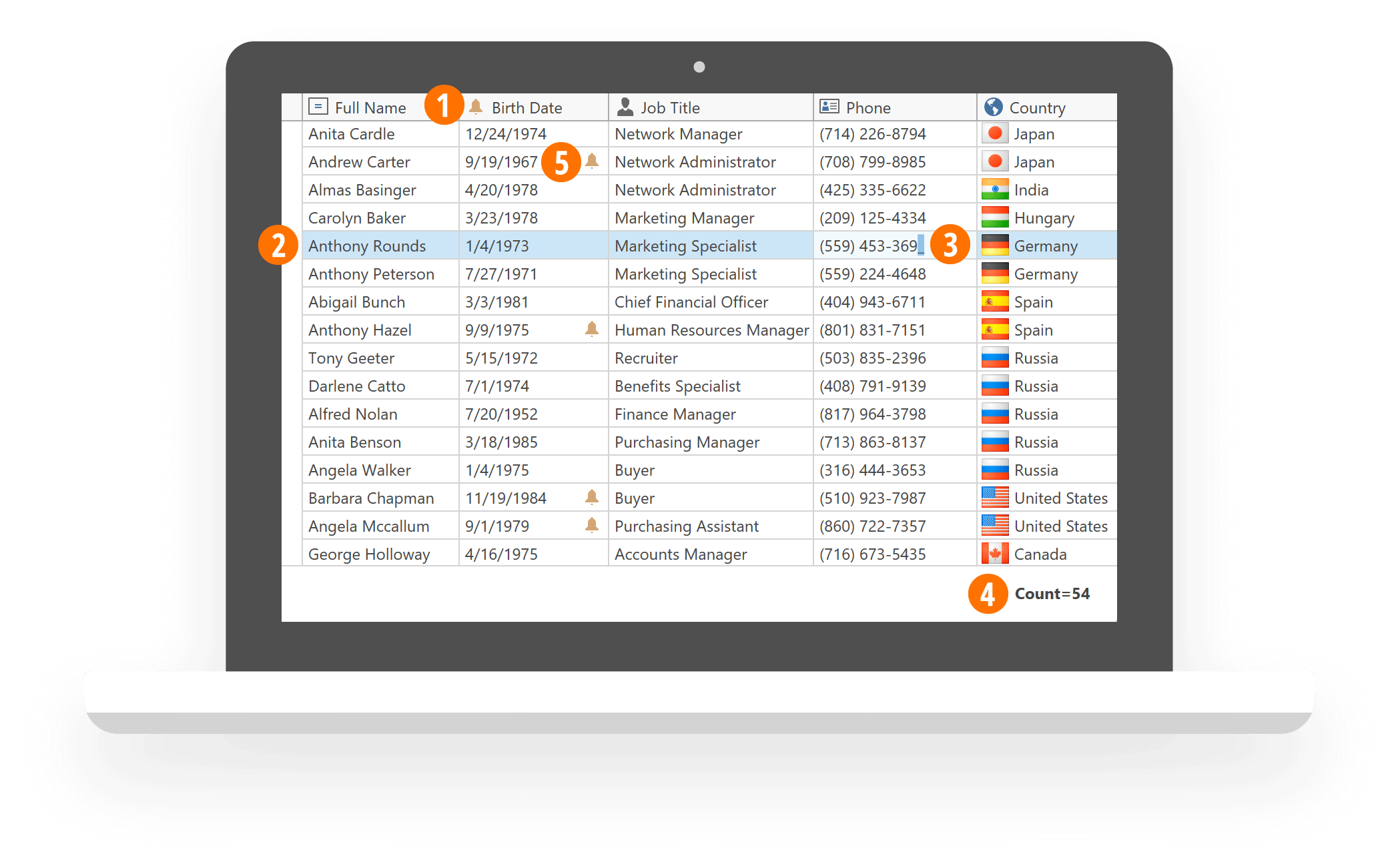Click the United States flag for Barbara Chapman
This screenshot has height=862, width=1400.
tap(995, 497)
